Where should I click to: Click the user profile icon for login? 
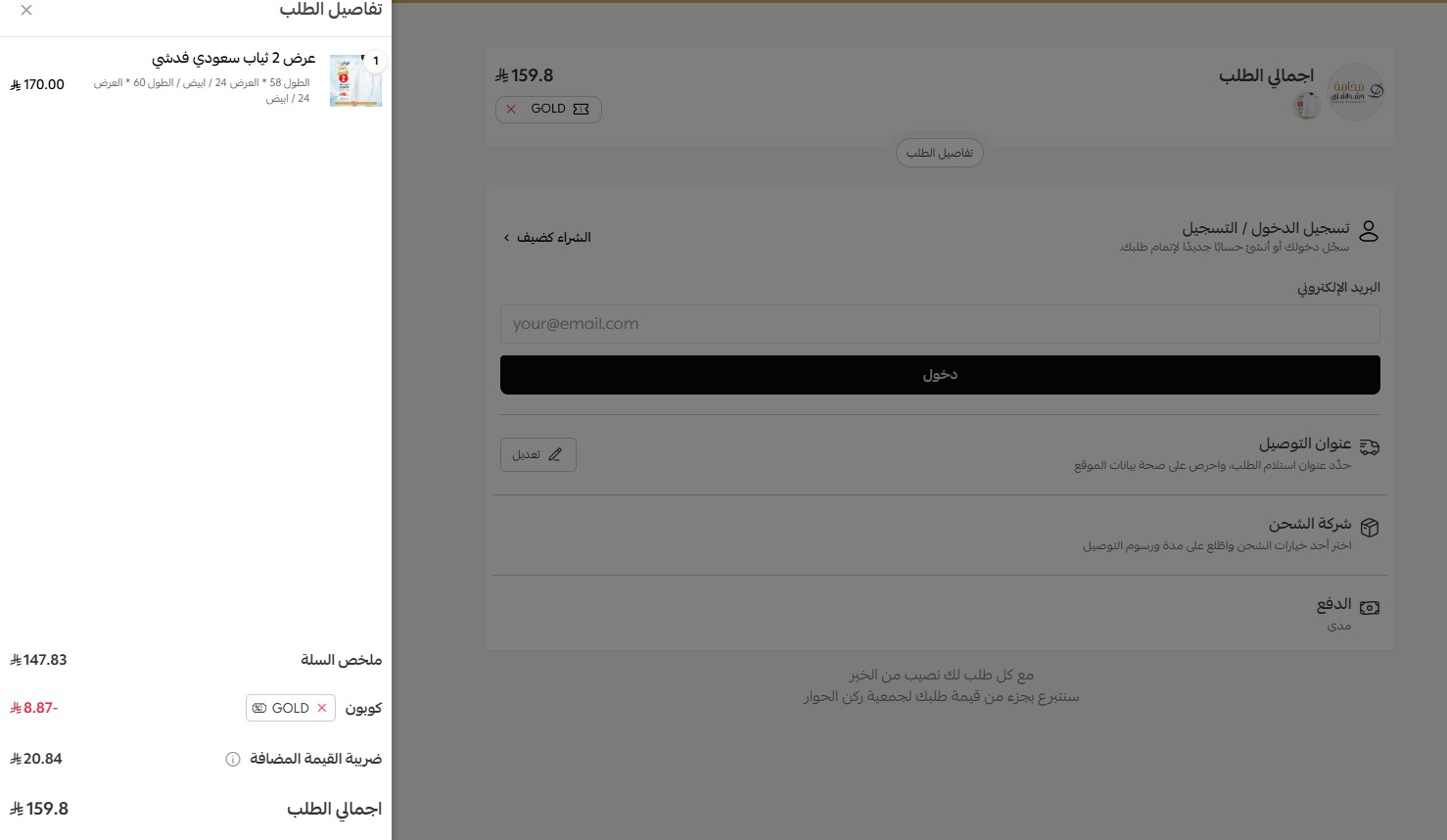pos(1369,231)
